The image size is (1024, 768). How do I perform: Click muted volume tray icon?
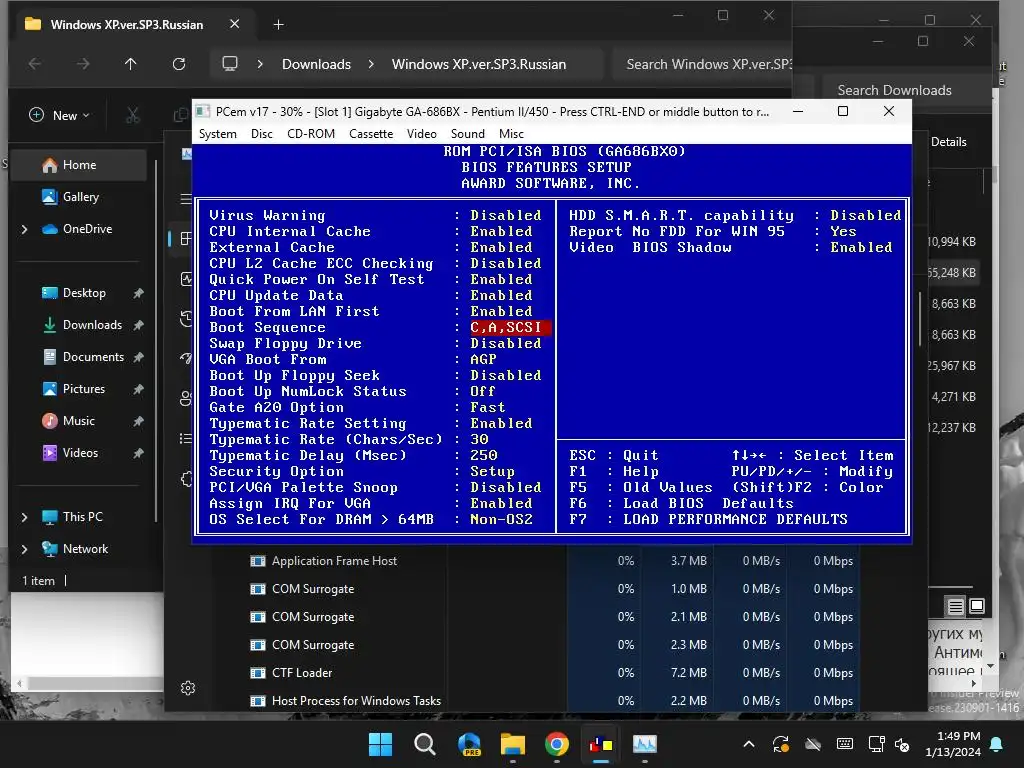[903, 744]
